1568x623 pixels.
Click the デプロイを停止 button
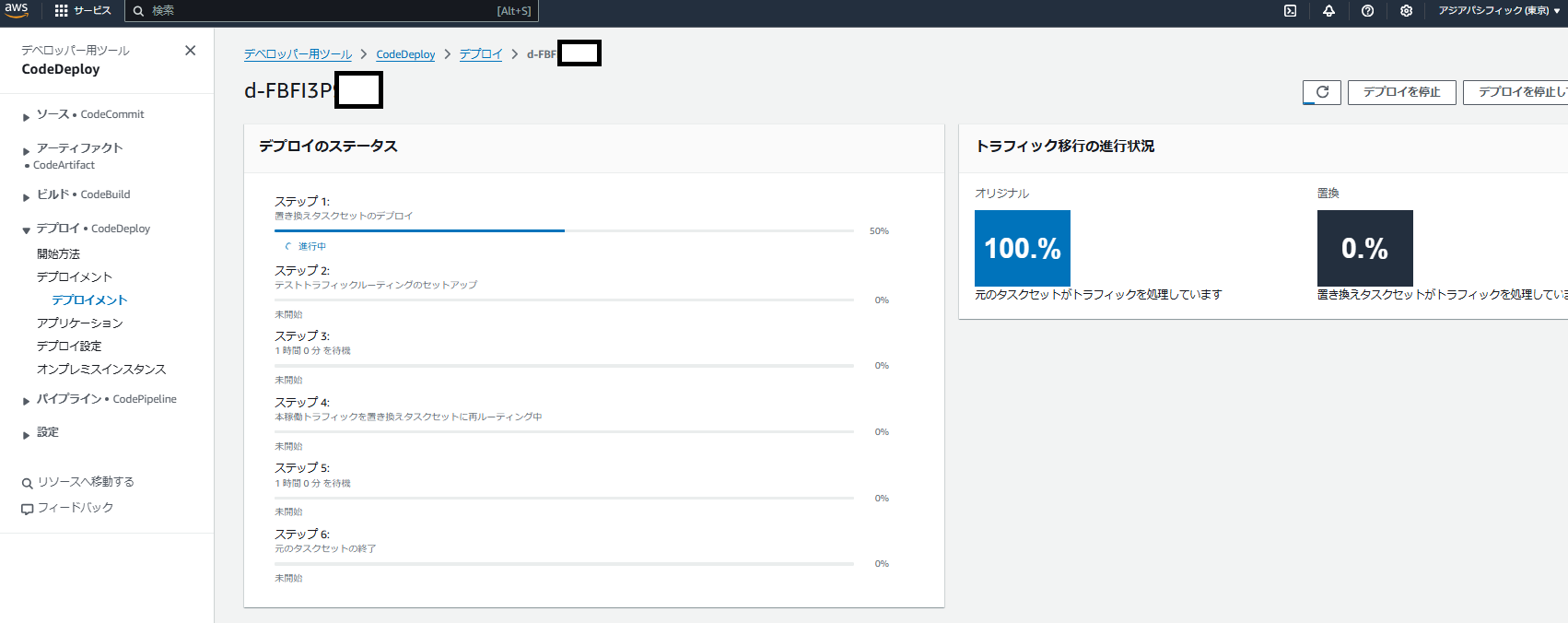tap(1402, 92)
